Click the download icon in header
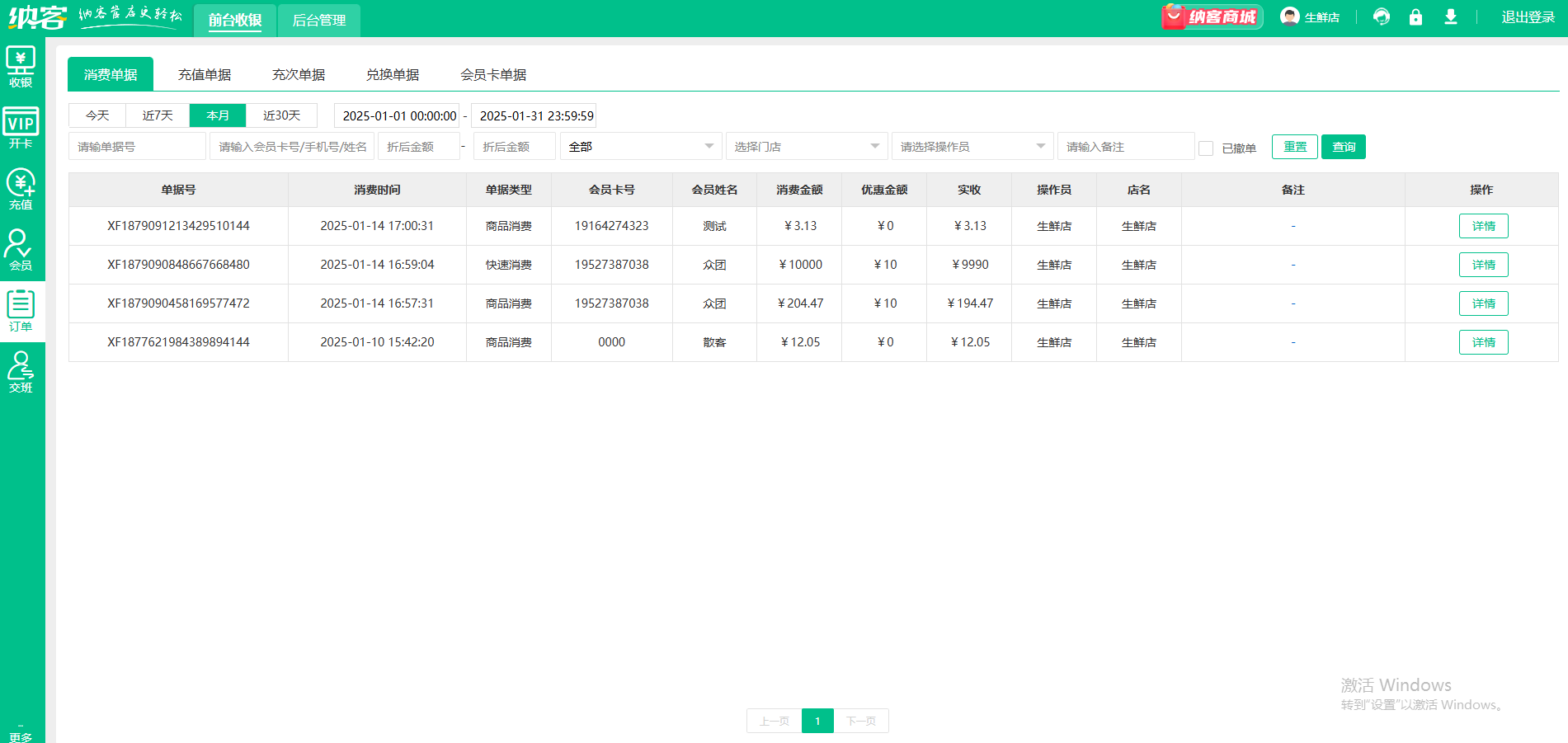 1451,17
